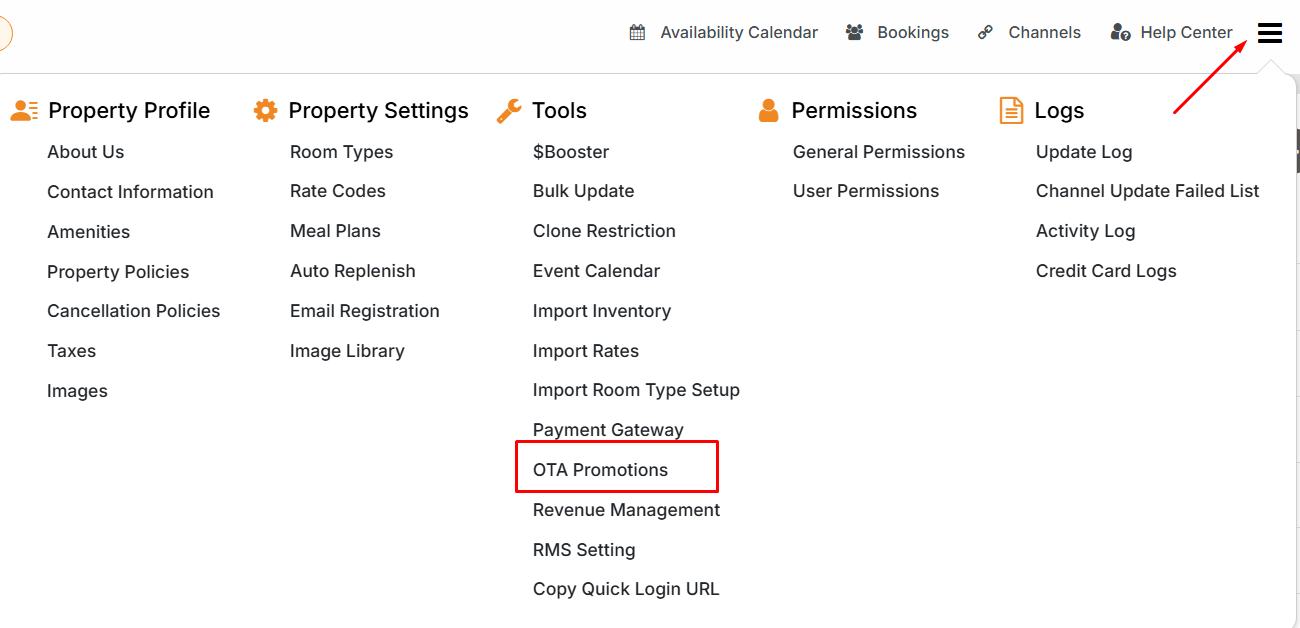Image resolution: width=1300 pixels, height=628 pixels.
Task: Click Copy Quick Login URL
Action: point(625,589)
